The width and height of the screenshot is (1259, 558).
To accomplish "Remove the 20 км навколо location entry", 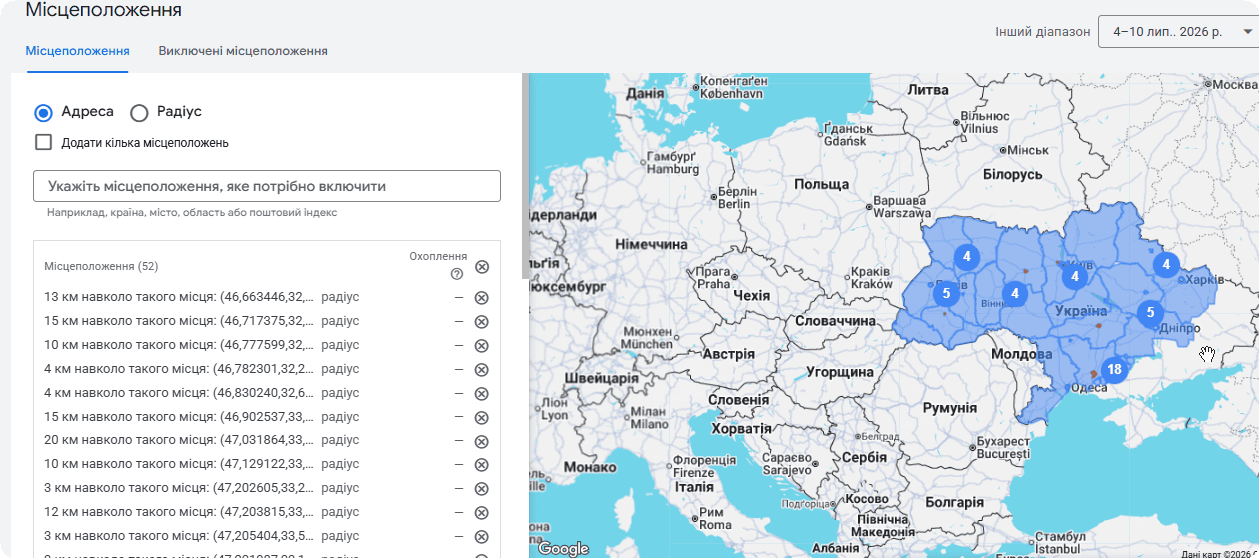I will pos(481,442).
